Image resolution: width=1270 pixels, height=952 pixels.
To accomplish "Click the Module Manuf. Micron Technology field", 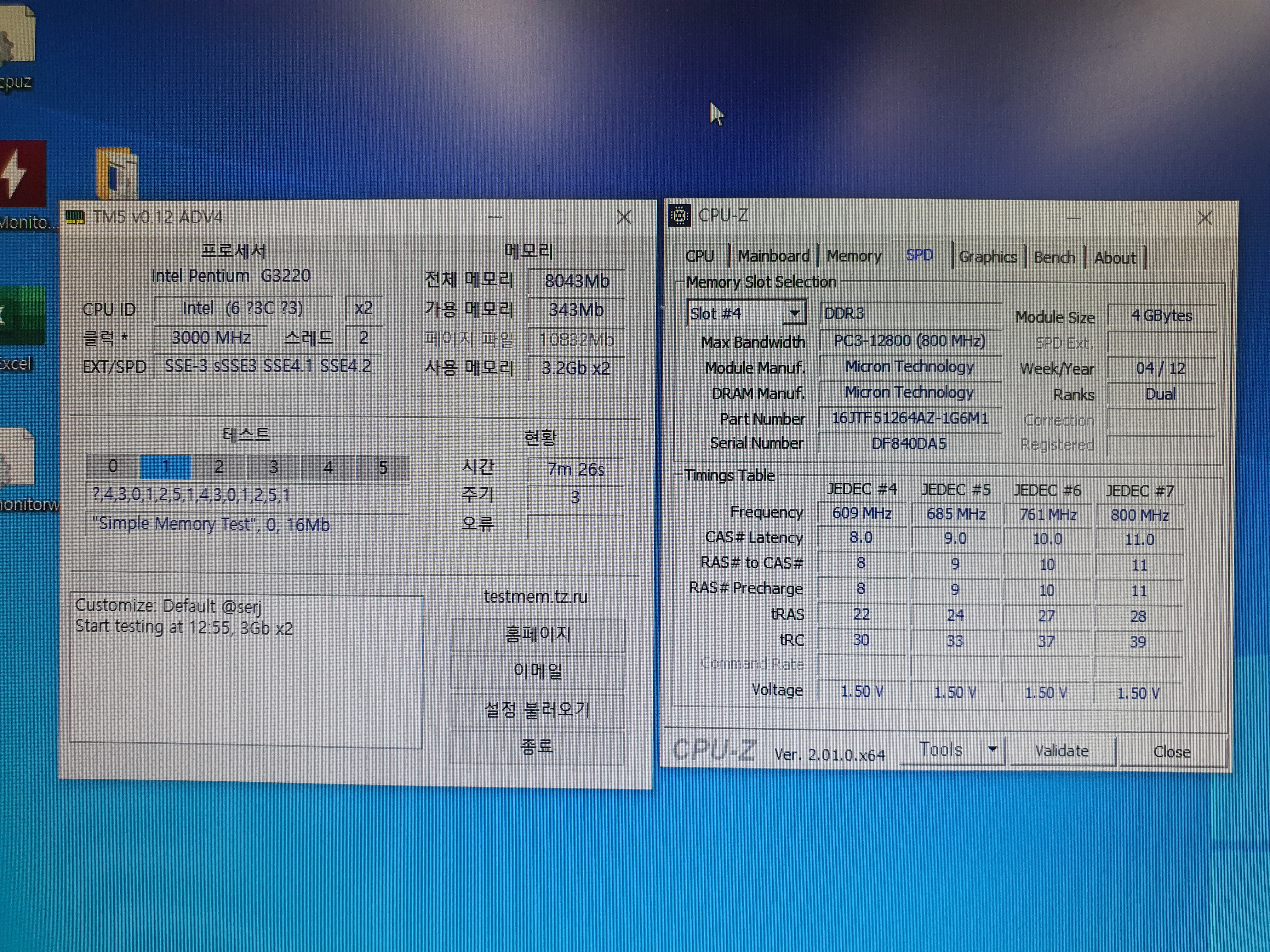I will coord(911,367).
